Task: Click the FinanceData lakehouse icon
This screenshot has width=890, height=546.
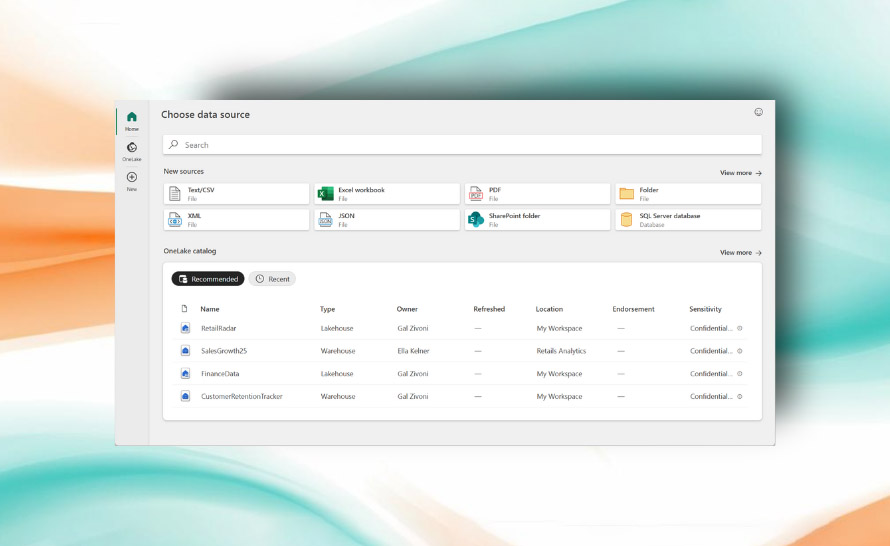Action: (185, 373)
